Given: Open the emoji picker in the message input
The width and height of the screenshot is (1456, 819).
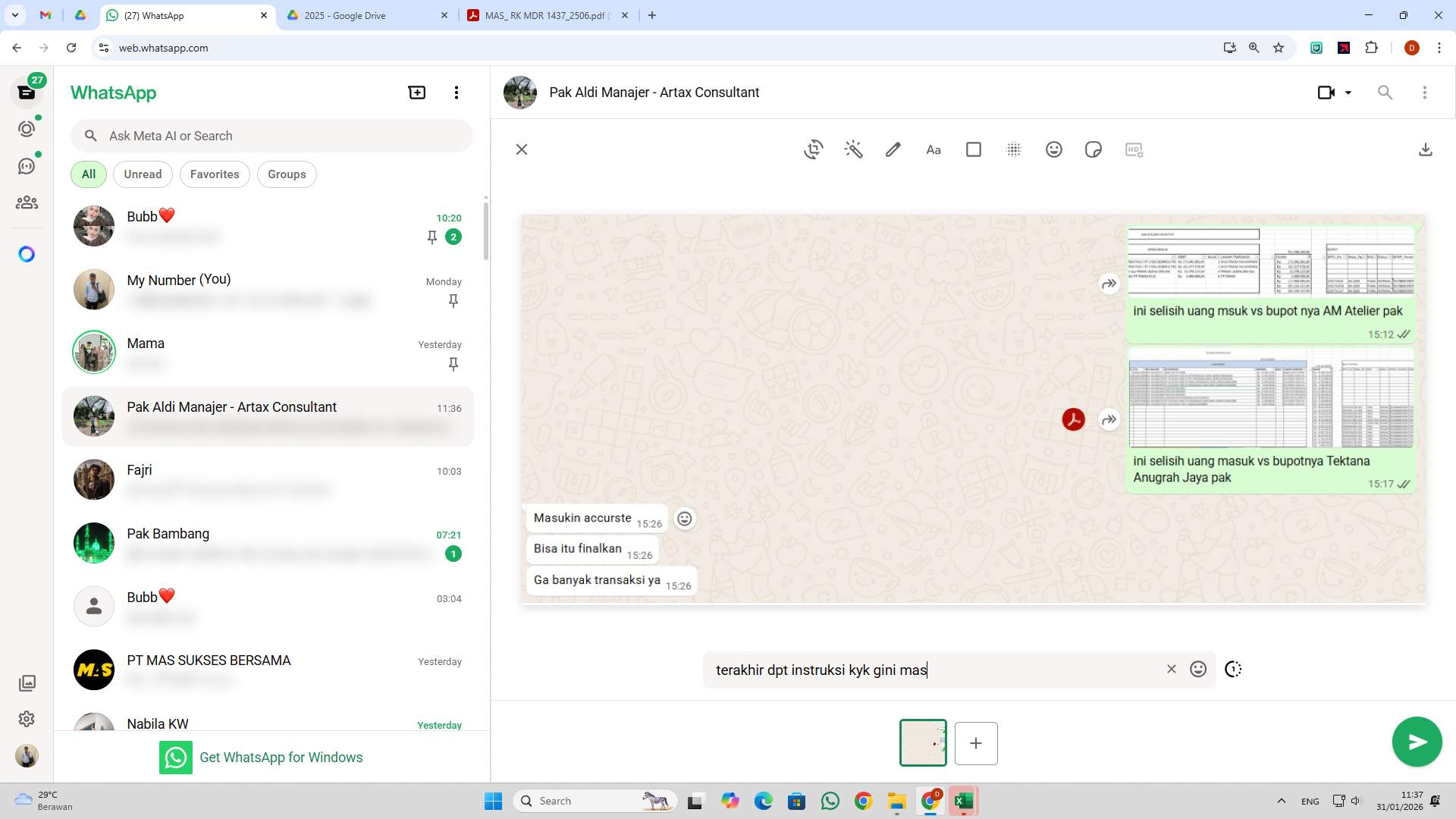Looking at the screenshot, I should (1197, 669).
